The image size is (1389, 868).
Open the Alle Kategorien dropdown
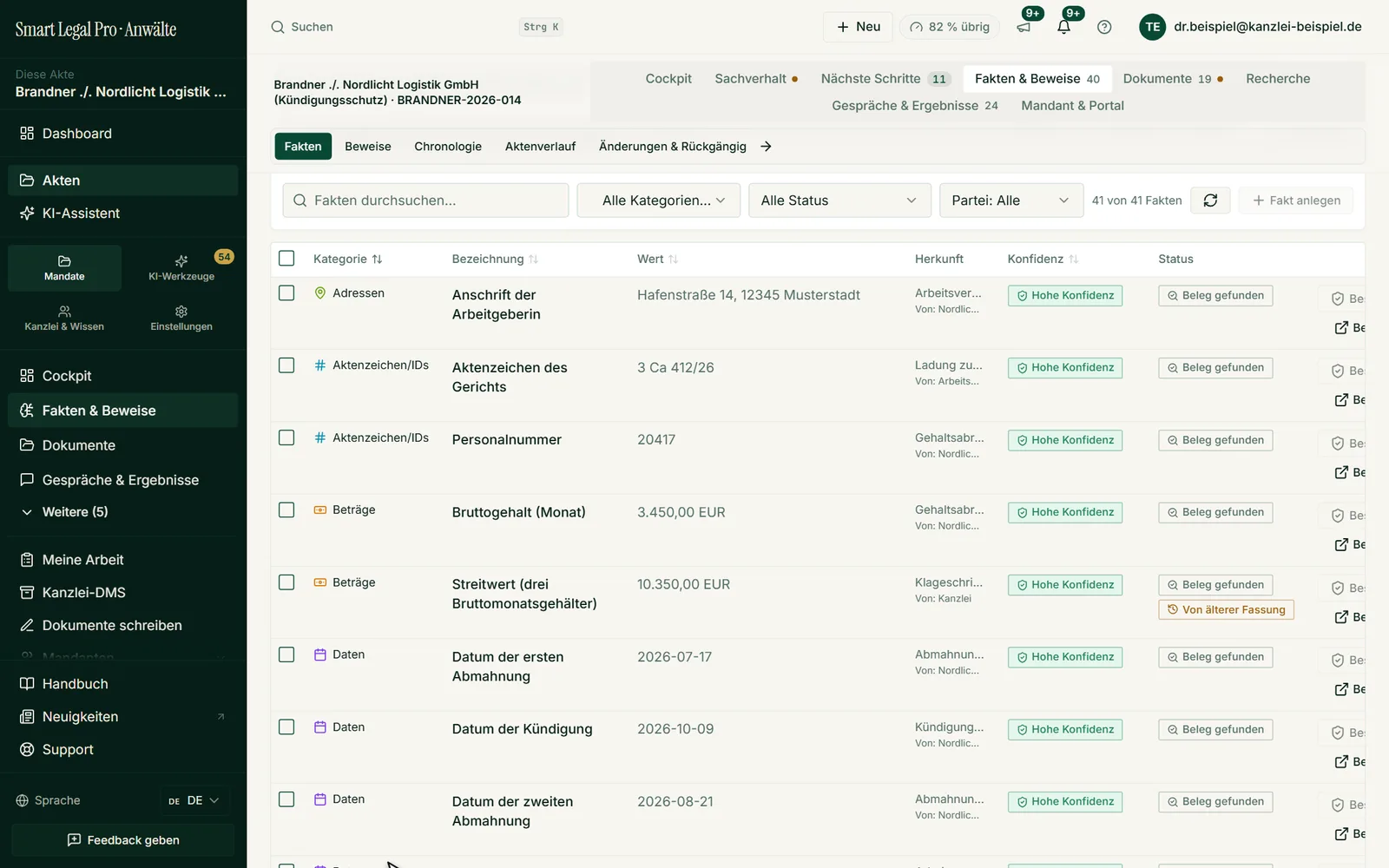(658, 201)
